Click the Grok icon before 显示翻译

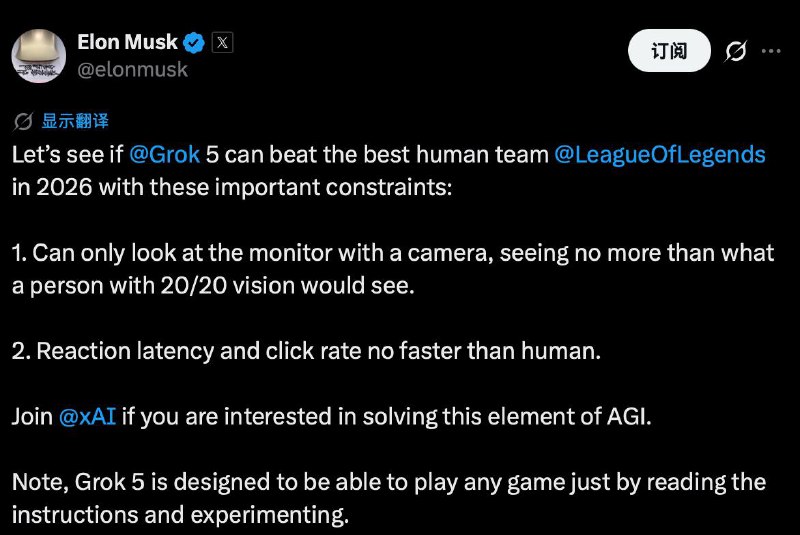[x=23, y=121]
